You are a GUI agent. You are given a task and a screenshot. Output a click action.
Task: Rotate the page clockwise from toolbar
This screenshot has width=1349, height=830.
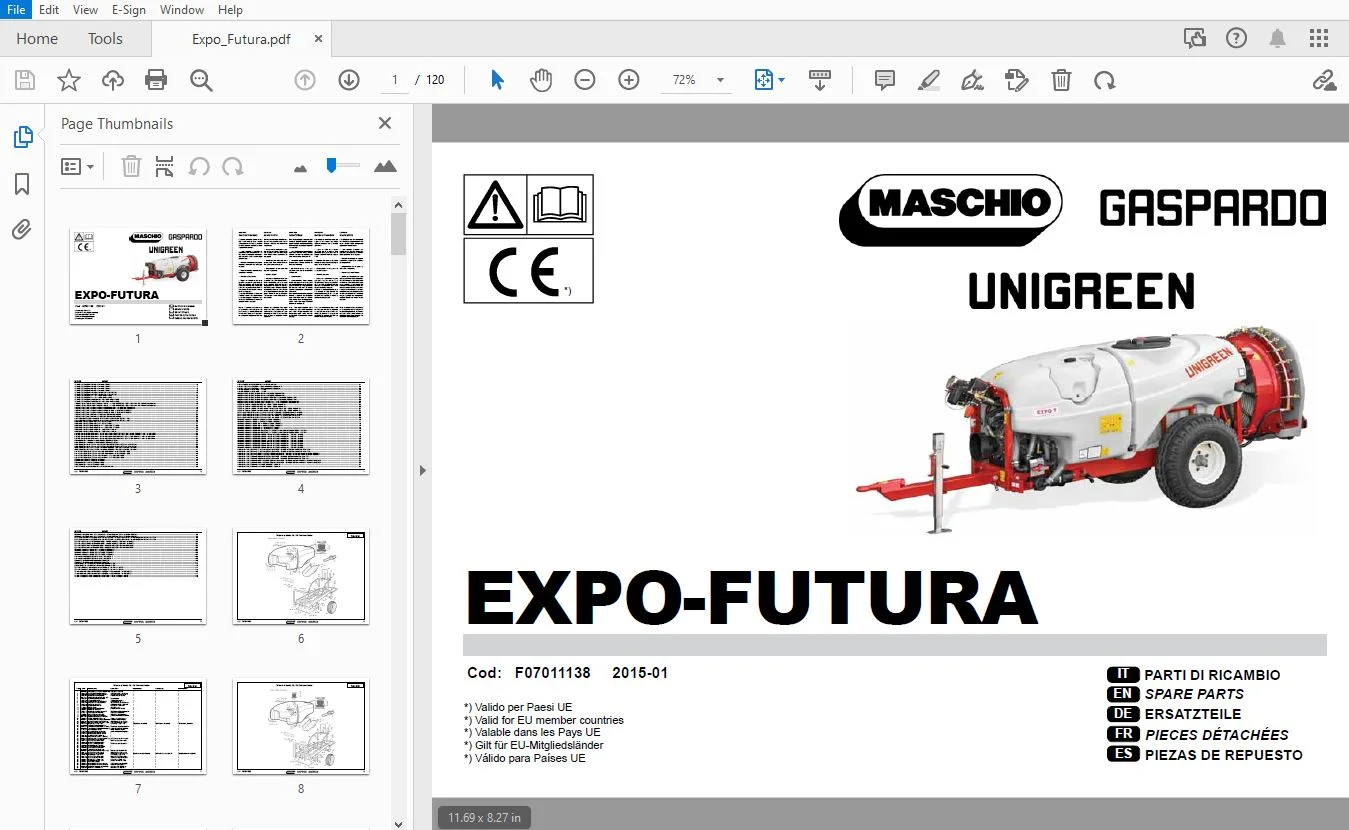click(1105, 80)
